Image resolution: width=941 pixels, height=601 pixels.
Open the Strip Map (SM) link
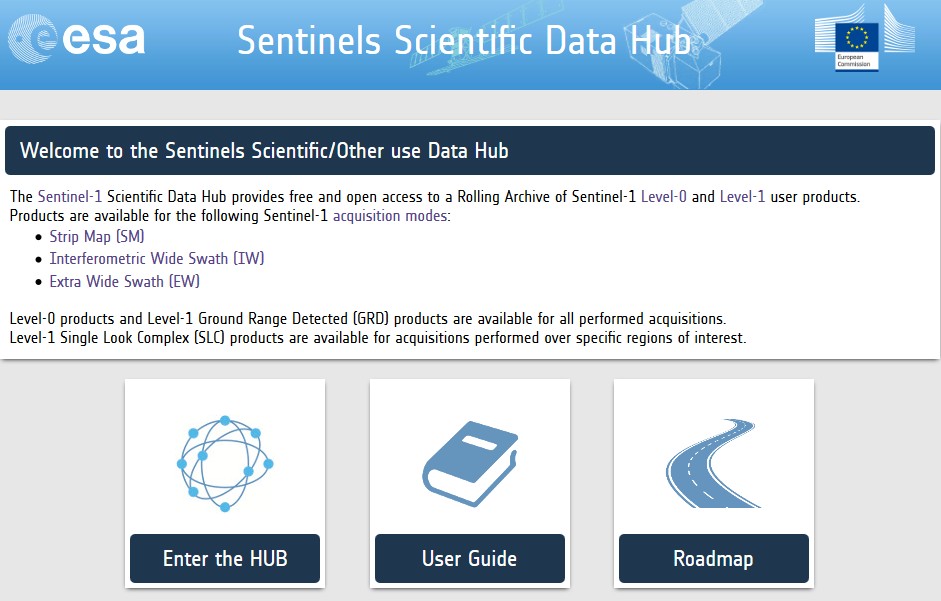pos(97,237)
